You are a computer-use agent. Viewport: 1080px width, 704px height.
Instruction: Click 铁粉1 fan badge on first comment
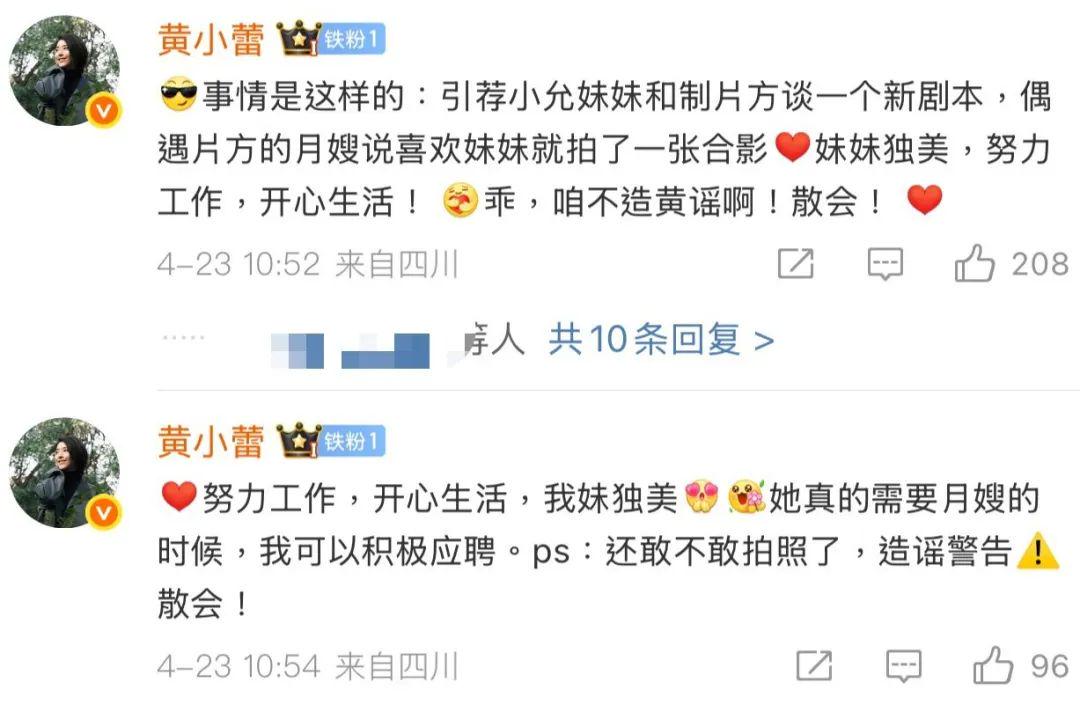pyautogui.click(x=352, y=39)
